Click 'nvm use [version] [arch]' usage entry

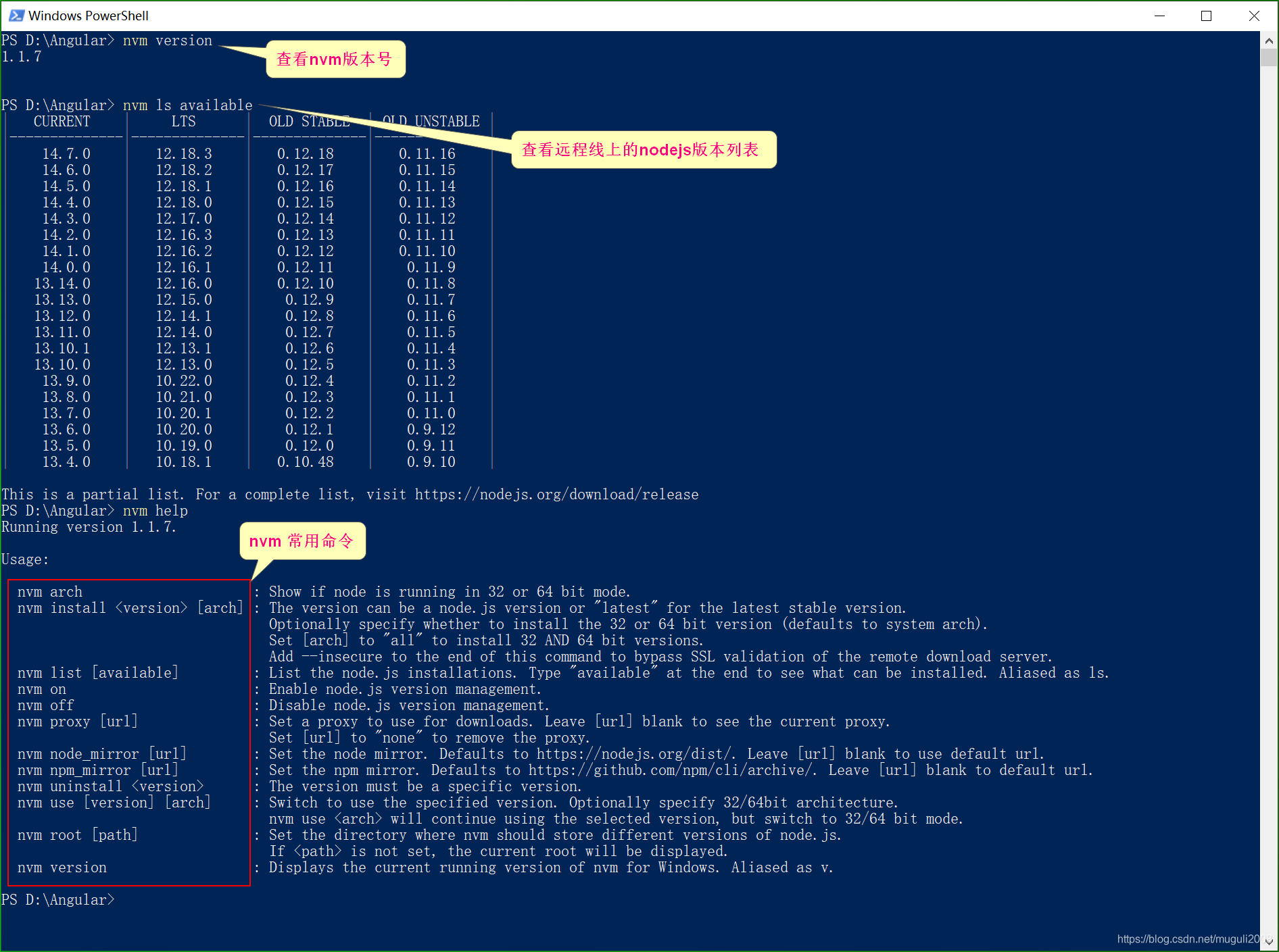(114, 803)
